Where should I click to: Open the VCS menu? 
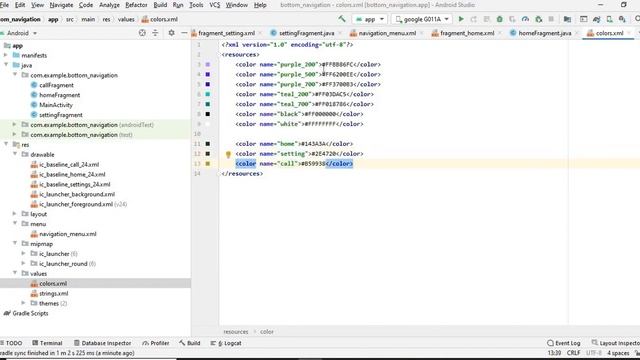pos(214,5)
